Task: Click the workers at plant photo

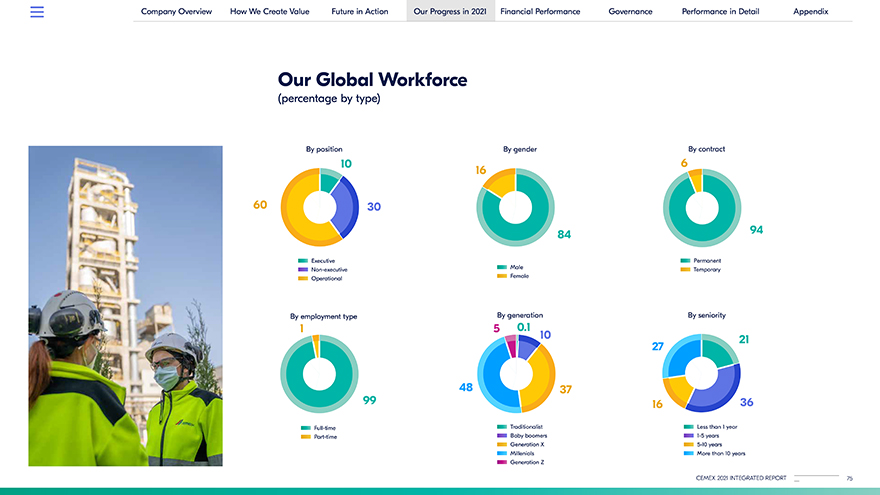Action: point(125,306)
